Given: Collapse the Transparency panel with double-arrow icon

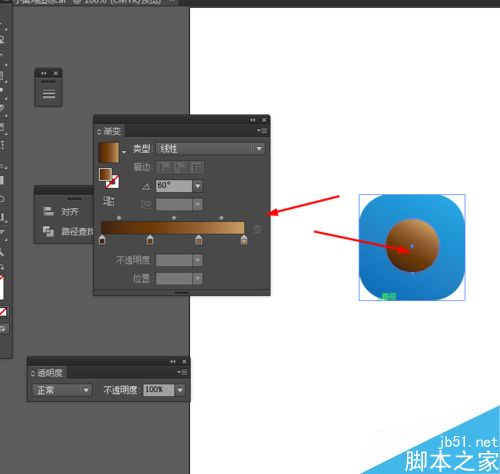Looking at the screenshot, I should tap(173, 362).
